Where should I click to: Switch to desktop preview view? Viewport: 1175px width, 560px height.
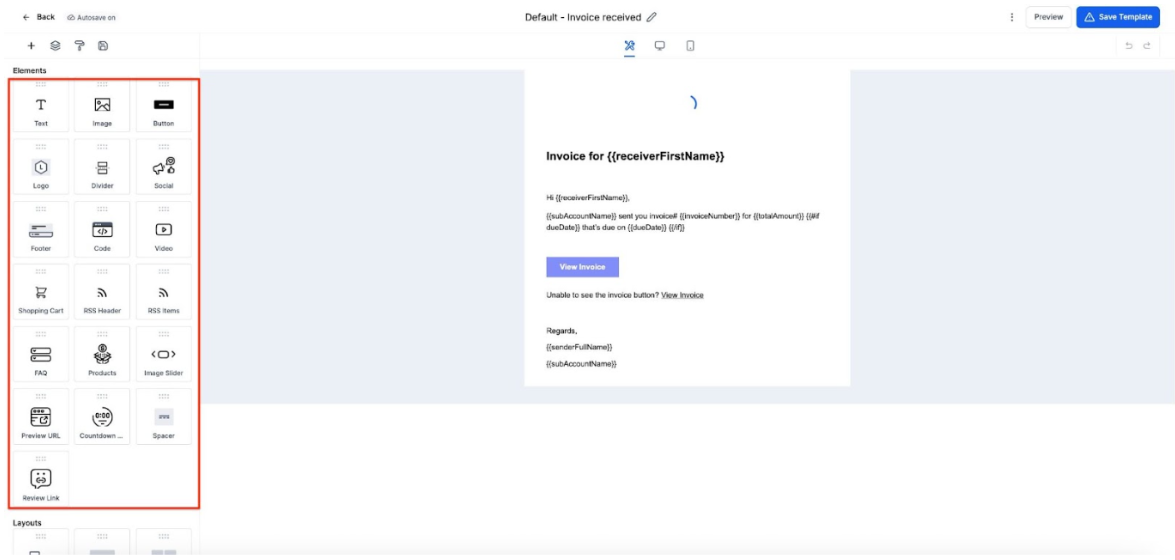(x=659, y=46)
